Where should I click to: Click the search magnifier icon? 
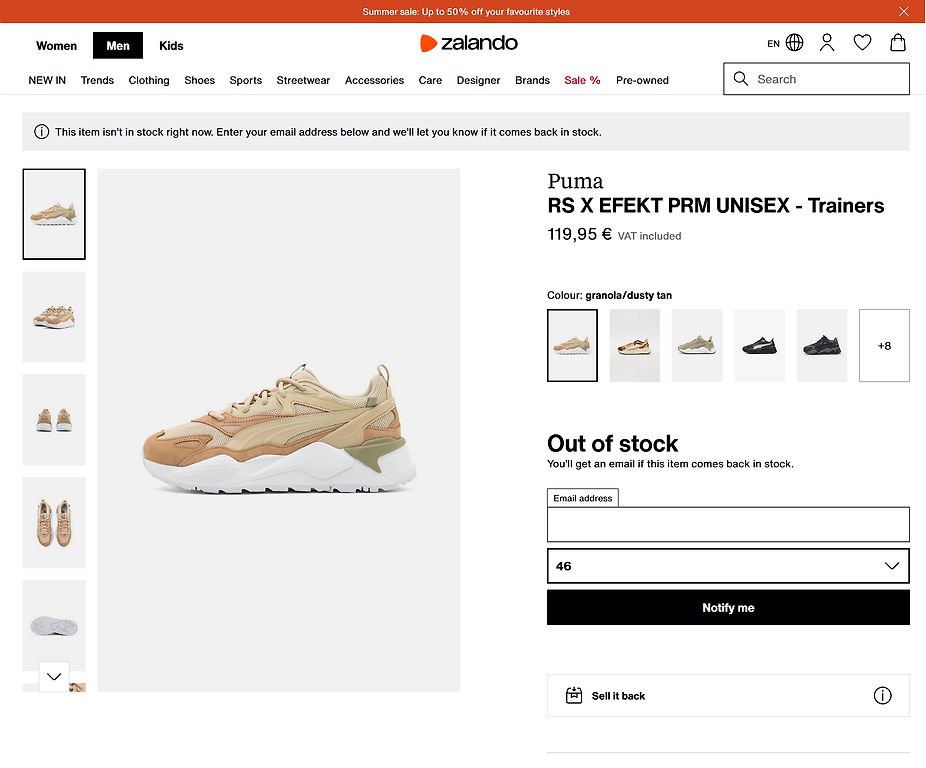click(741, 79)
